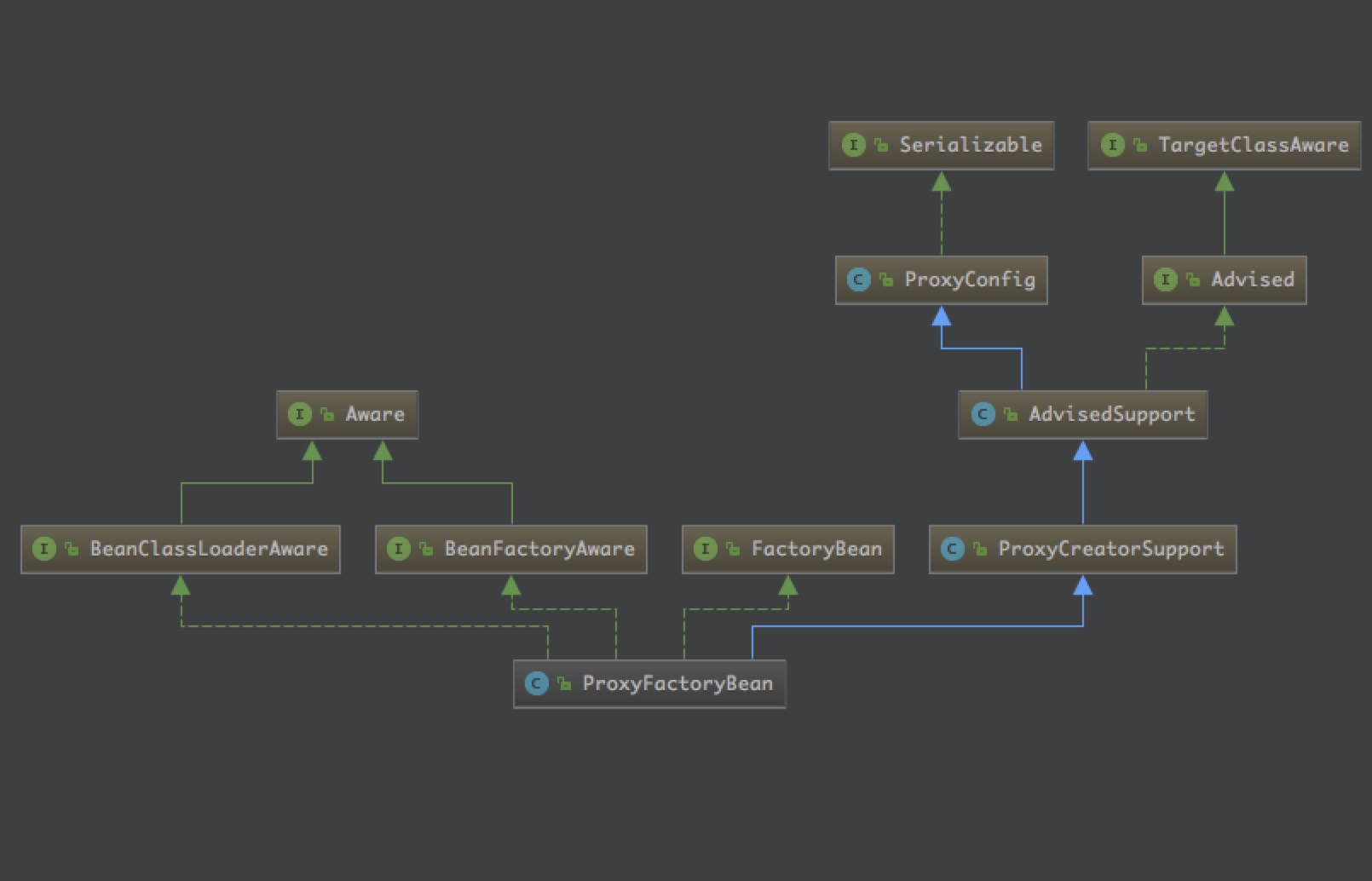This screenshot has width=1372, height=881.
Task: Click the public-access lock icon on Aware
Action: point(328,415)
